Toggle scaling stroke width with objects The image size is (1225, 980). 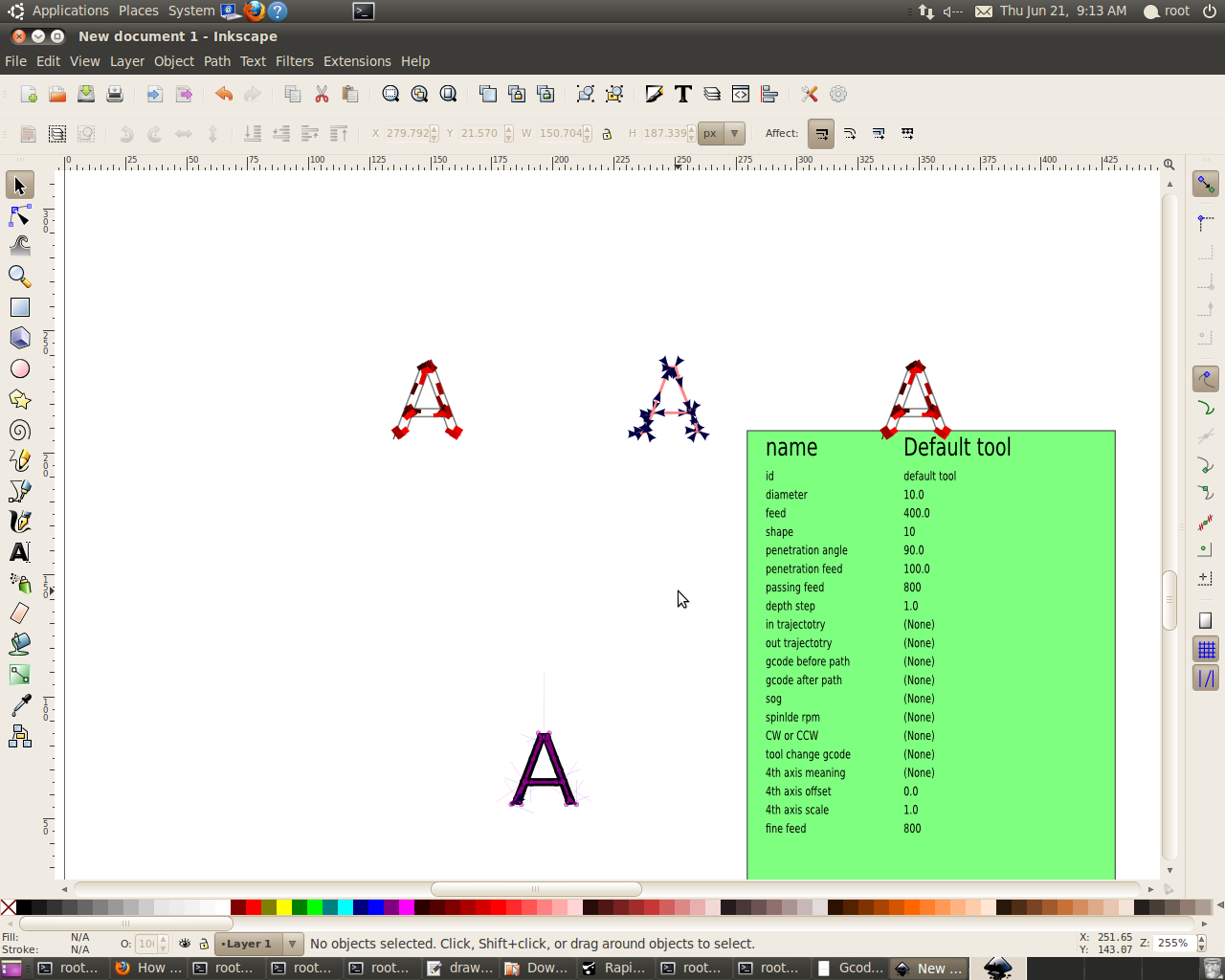(821, 134)
